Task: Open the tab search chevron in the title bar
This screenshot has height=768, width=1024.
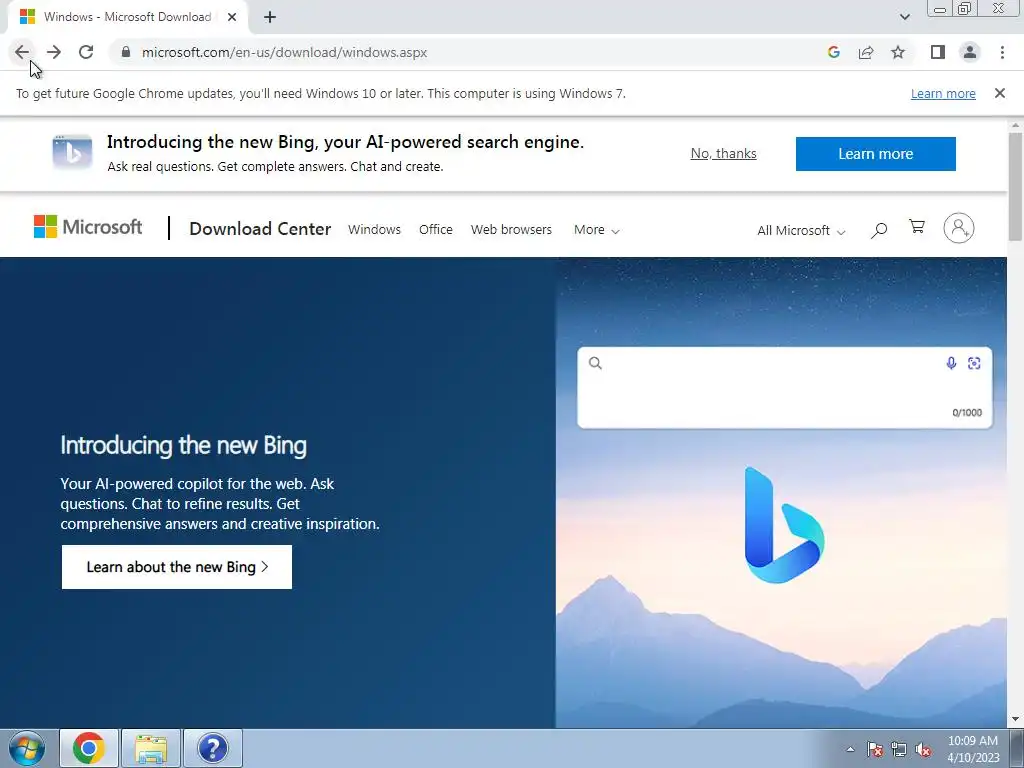Action: click(x=904, y=17)
